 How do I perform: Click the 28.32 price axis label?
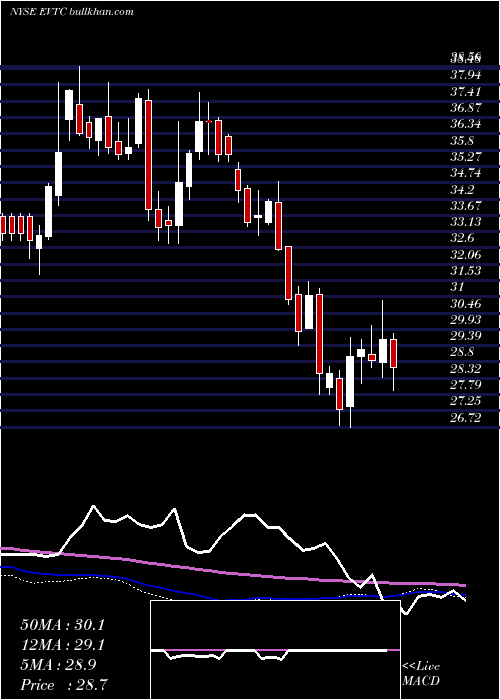pyautogui.click(x=466, y=368)
